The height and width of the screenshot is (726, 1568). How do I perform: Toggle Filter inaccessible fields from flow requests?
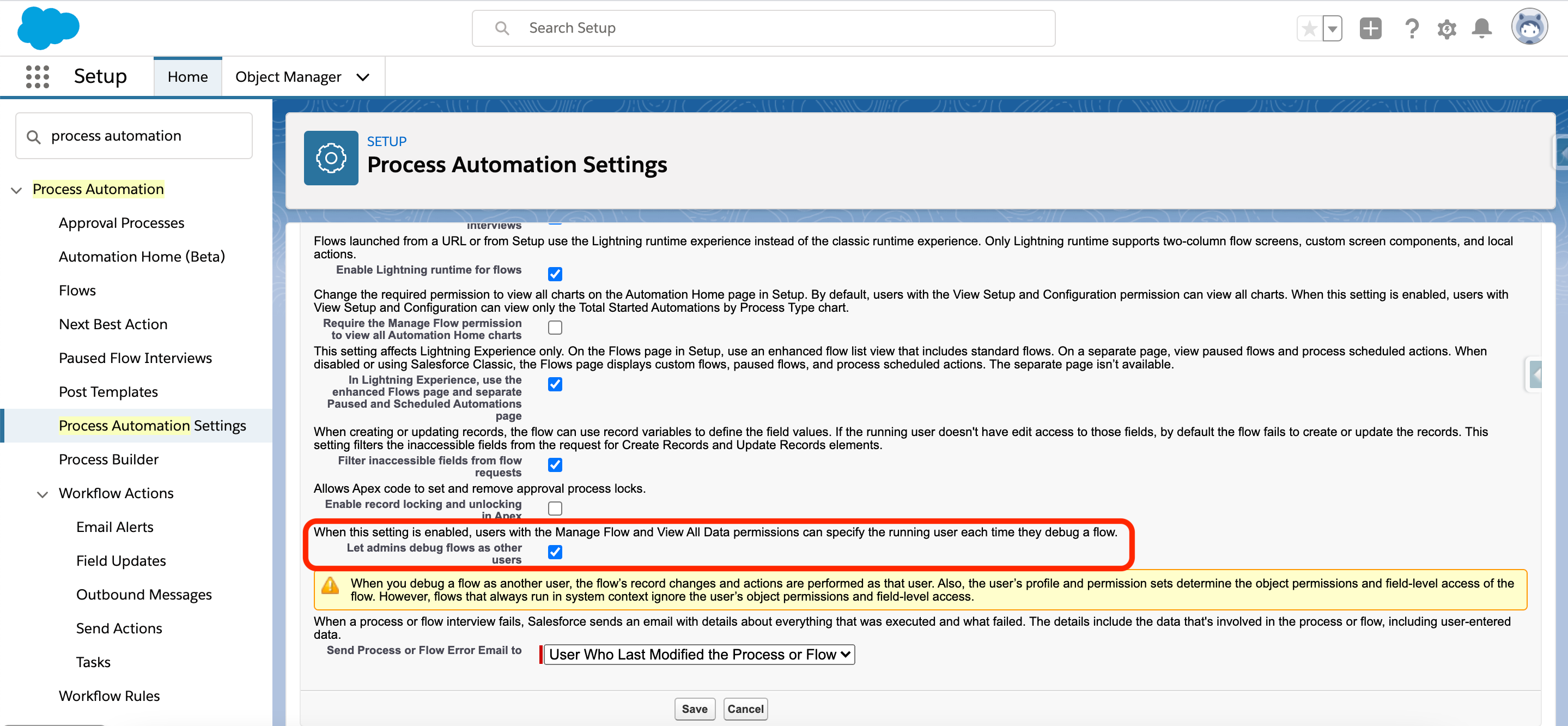pyautogui.click(x=555, y=465)
